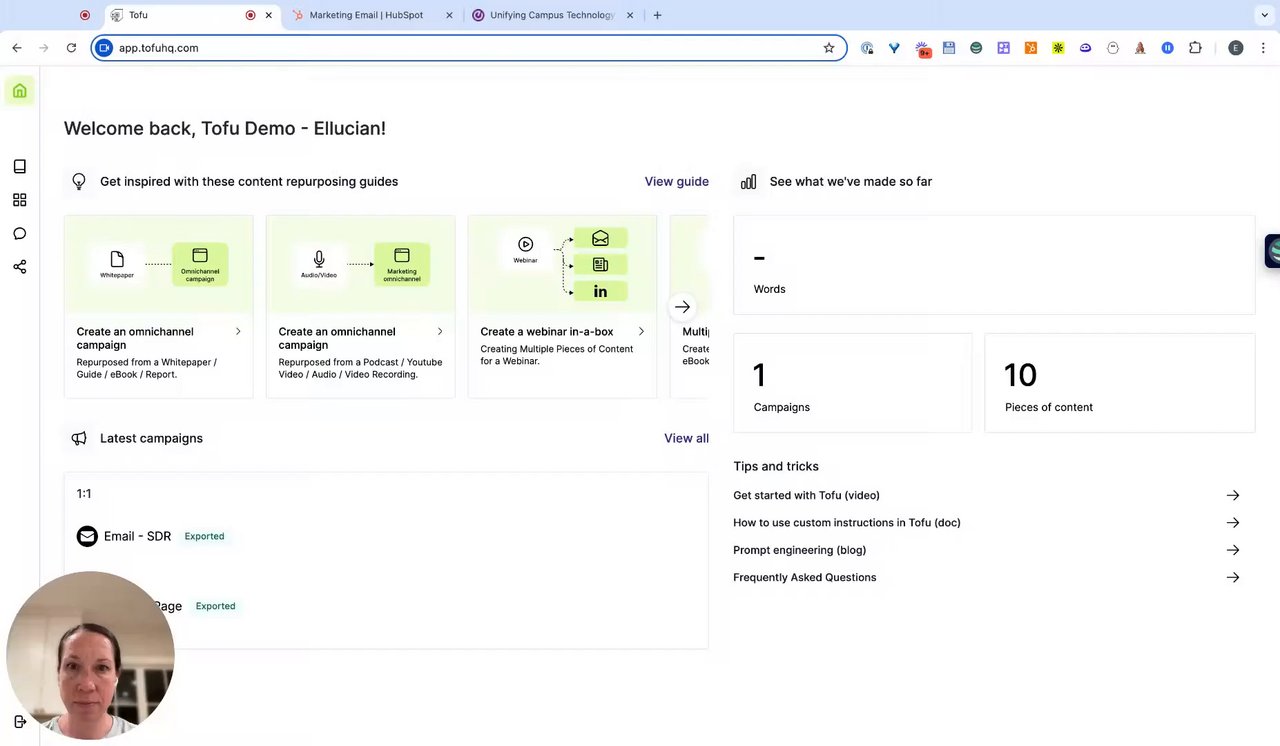Viewport: 1280px width, 746px height.
Task: Click View all latest campaigns link
Action: (686, 439)
